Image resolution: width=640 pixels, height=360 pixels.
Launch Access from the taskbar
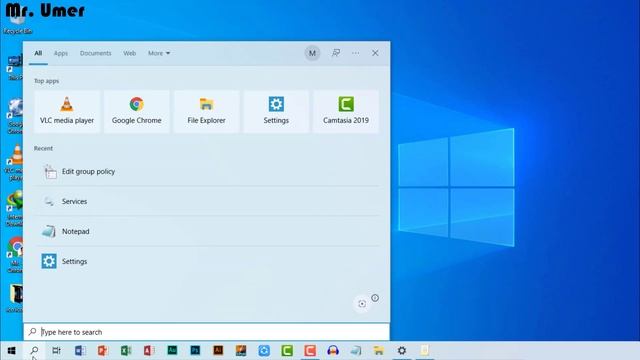149,350
